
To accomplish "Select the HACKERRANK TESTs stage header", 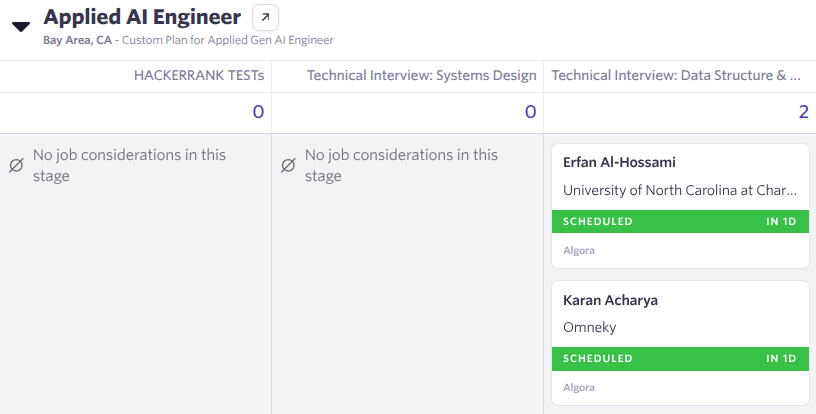I will (199, 75).
